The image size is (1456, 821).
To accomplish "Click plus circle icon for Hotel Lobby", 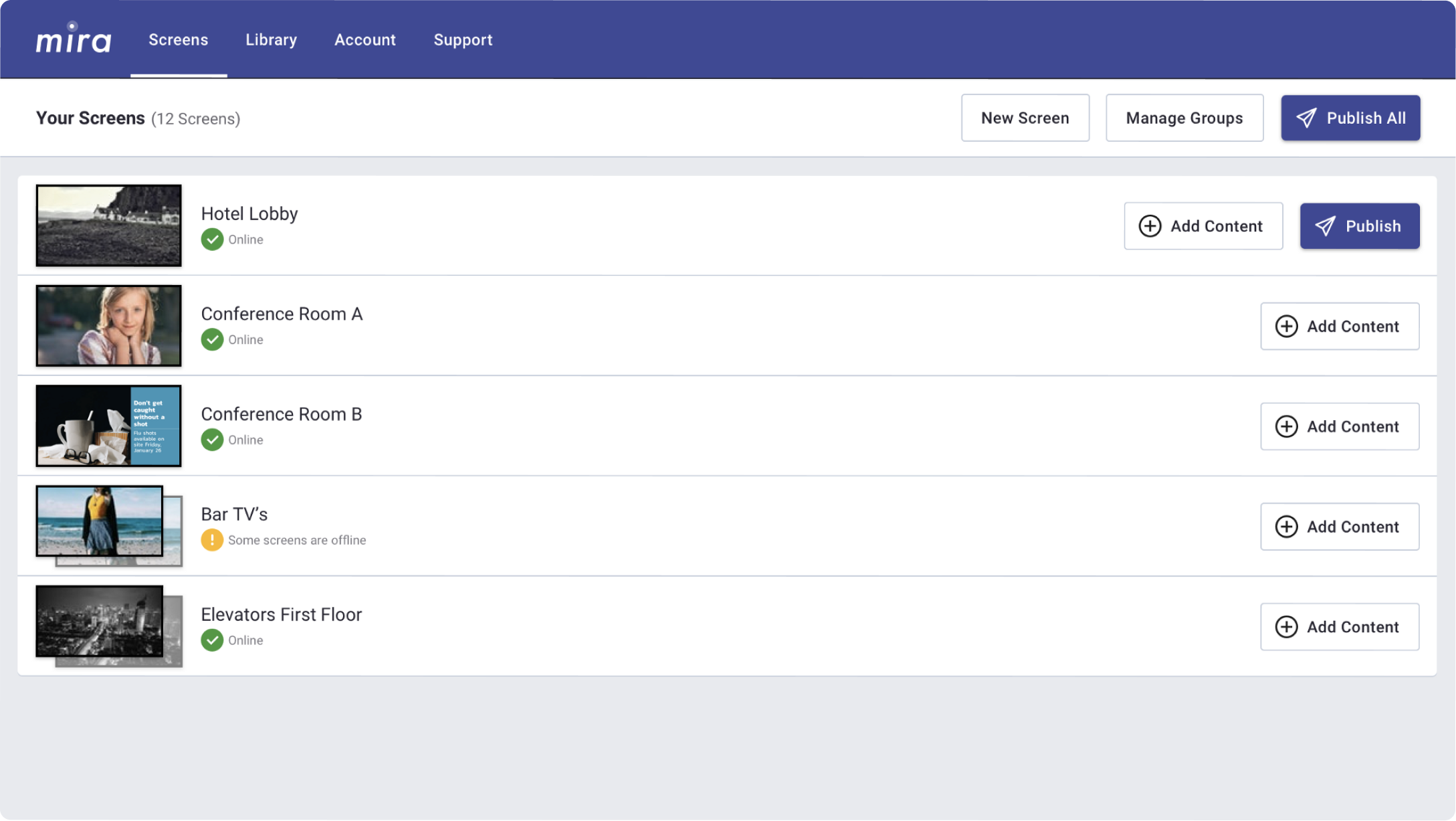I will click(x=1150, y=226).
